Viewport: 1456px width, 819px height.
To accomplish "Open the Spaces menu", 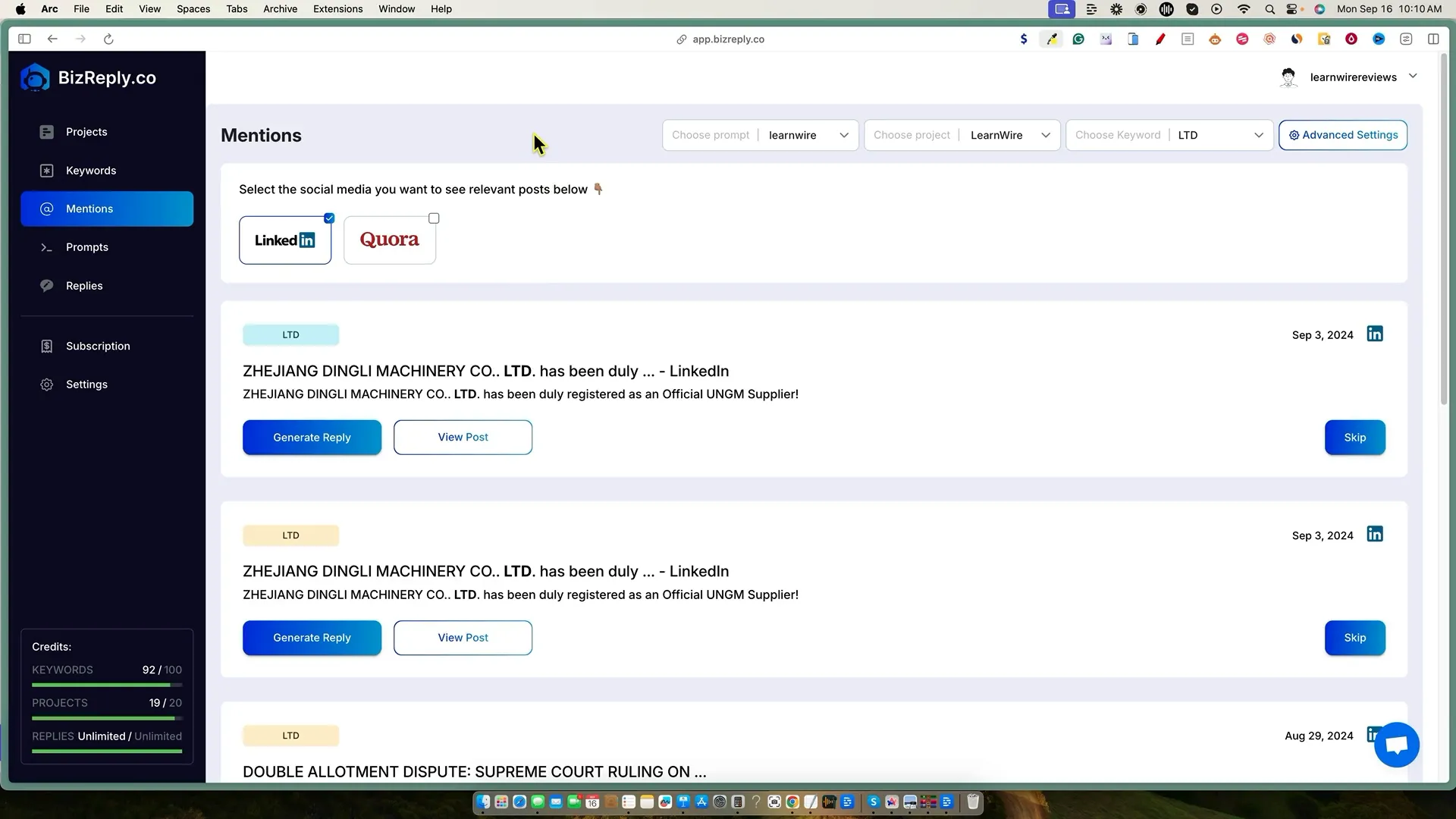I will click(x=193, y=9).
